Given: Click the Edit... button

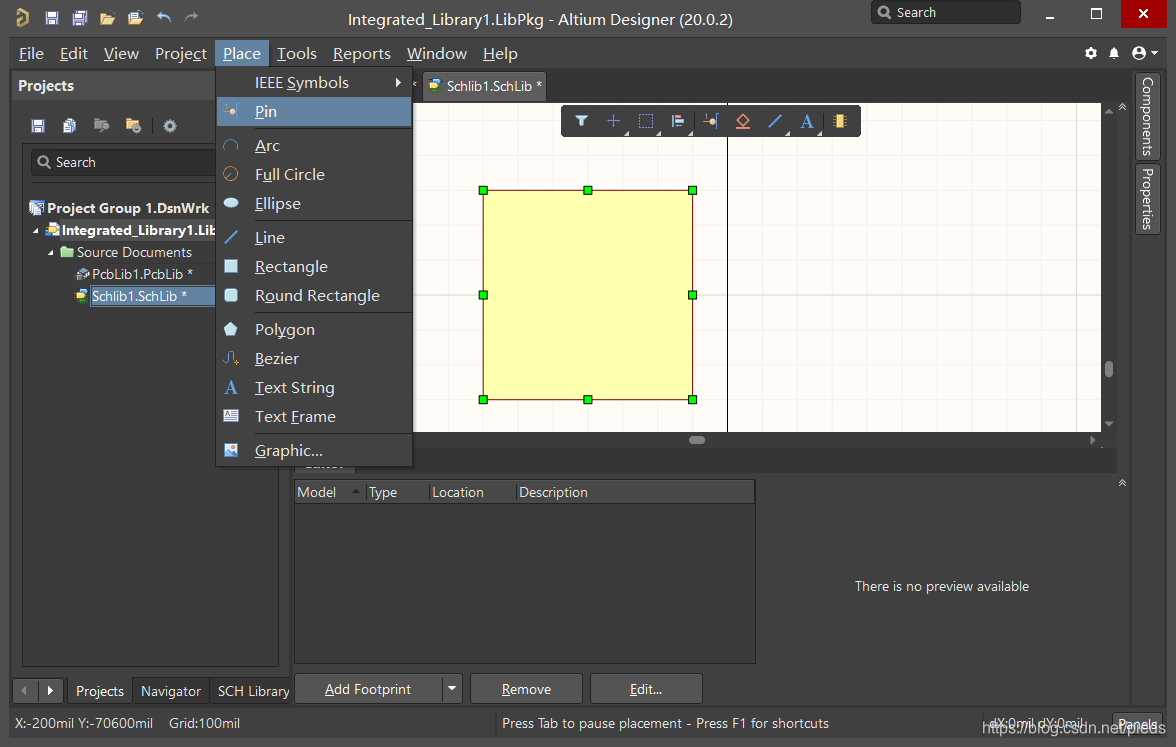Looking at the screenshot, I should point(646,689).
